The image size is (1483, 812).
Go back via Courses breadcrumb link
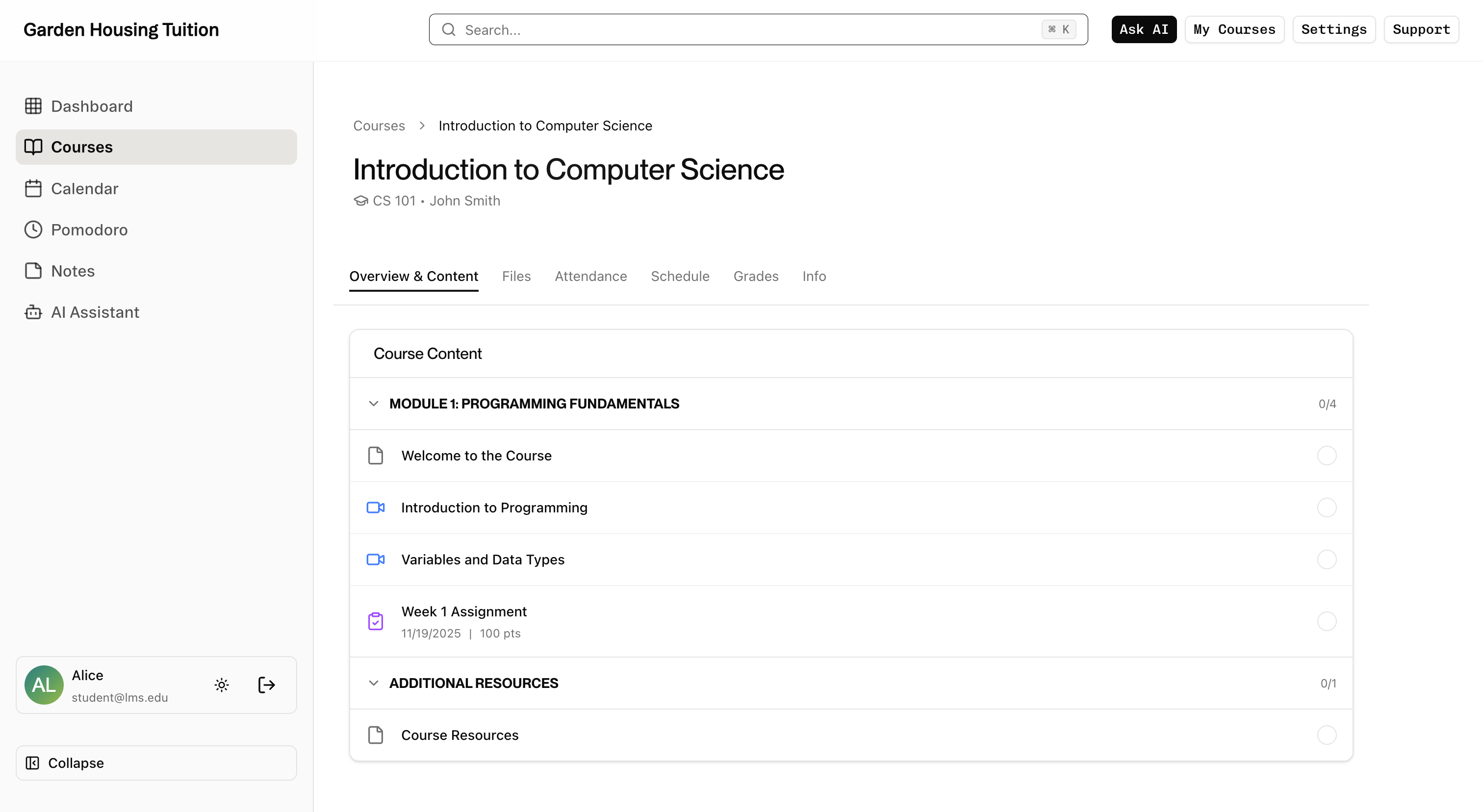tap(379, 126)
